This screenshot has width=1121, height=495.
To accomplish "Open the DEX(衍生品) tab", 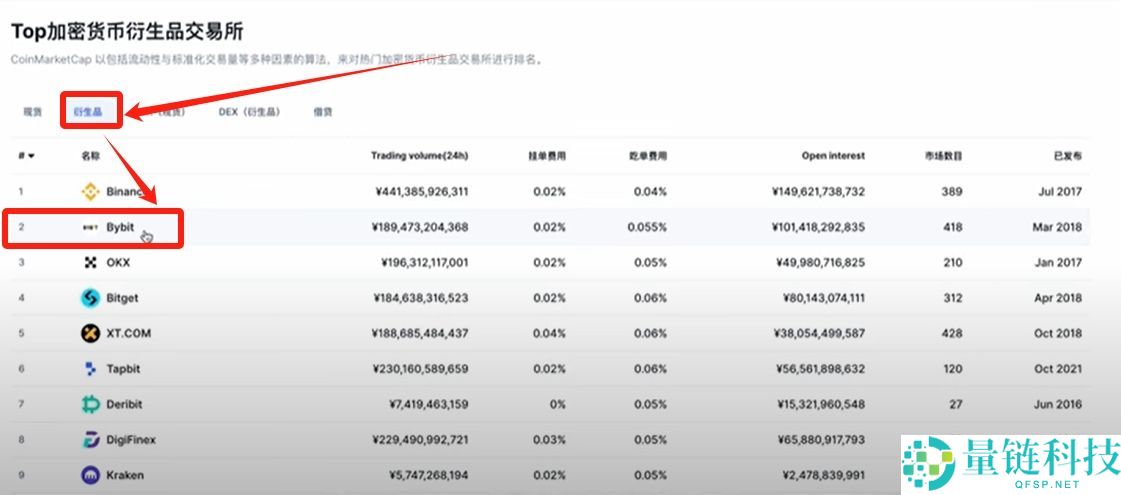I will [250, 112].
